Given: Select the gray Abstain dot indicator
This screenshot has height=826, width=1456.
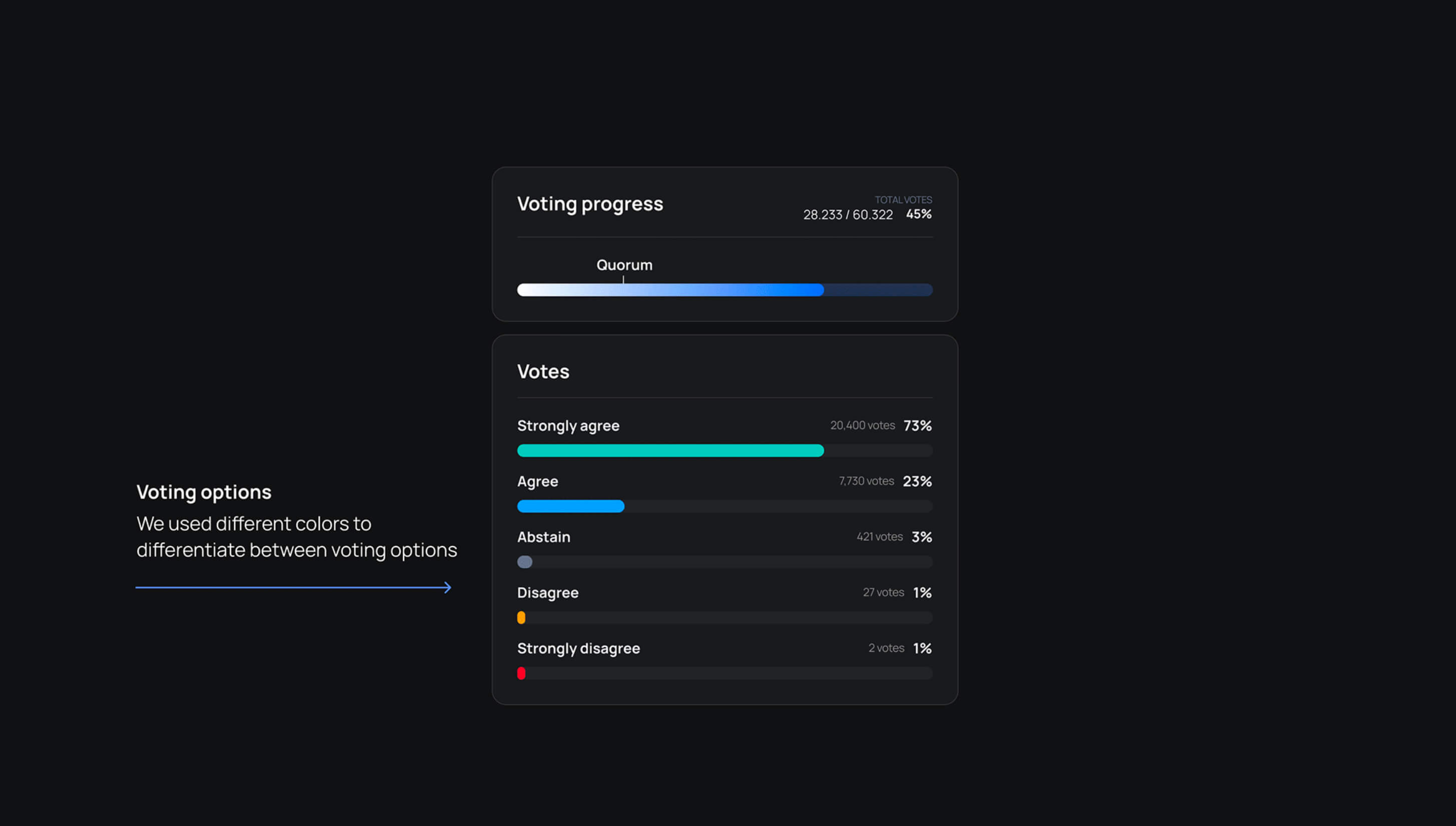Looking at the screenshot, I should coord(524,562).
